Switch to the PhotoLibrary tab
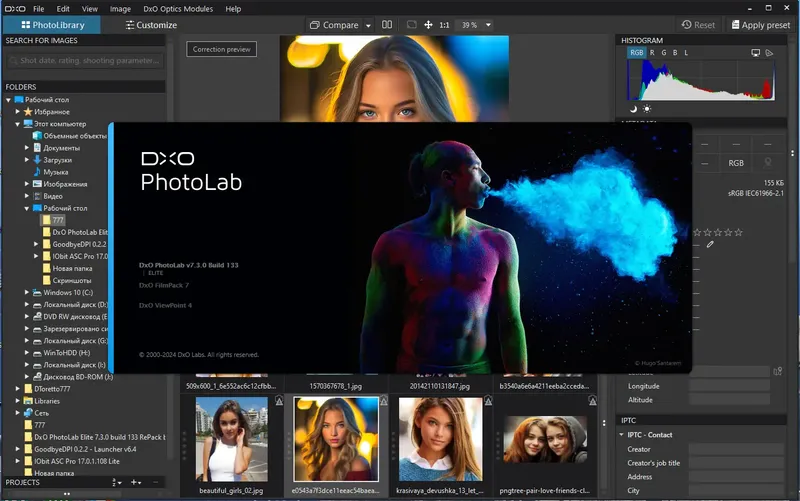The width and height of the screenshot is (800, 501). (52, 25)
